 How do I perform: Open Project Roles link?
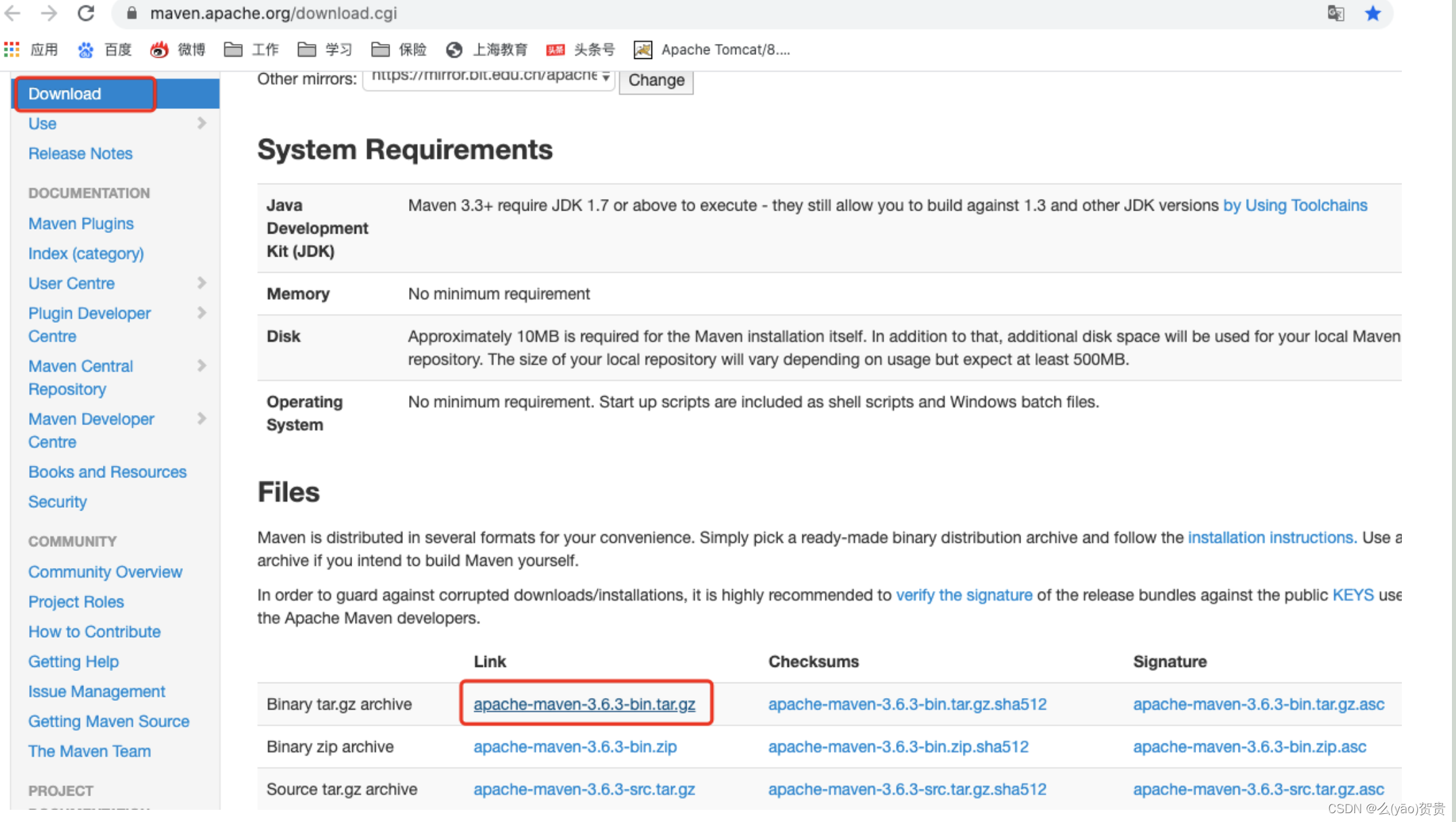click(x=76, y=602)
